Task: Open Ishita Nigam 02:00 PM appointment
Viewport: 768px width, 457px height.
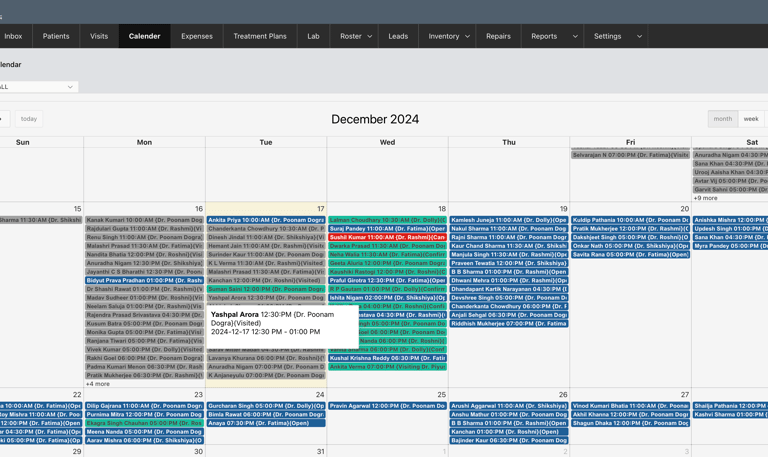Action: (x=387, y=298)
